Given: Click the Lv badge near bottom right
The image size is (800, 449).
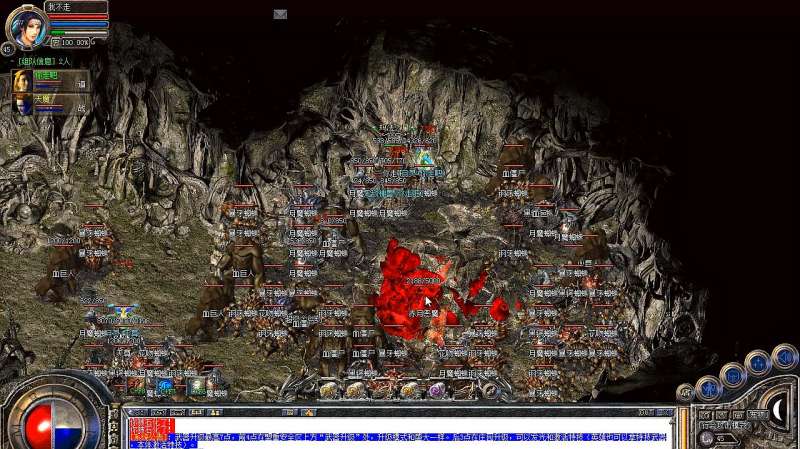Looking at the screenshot, I should (707, 438).
